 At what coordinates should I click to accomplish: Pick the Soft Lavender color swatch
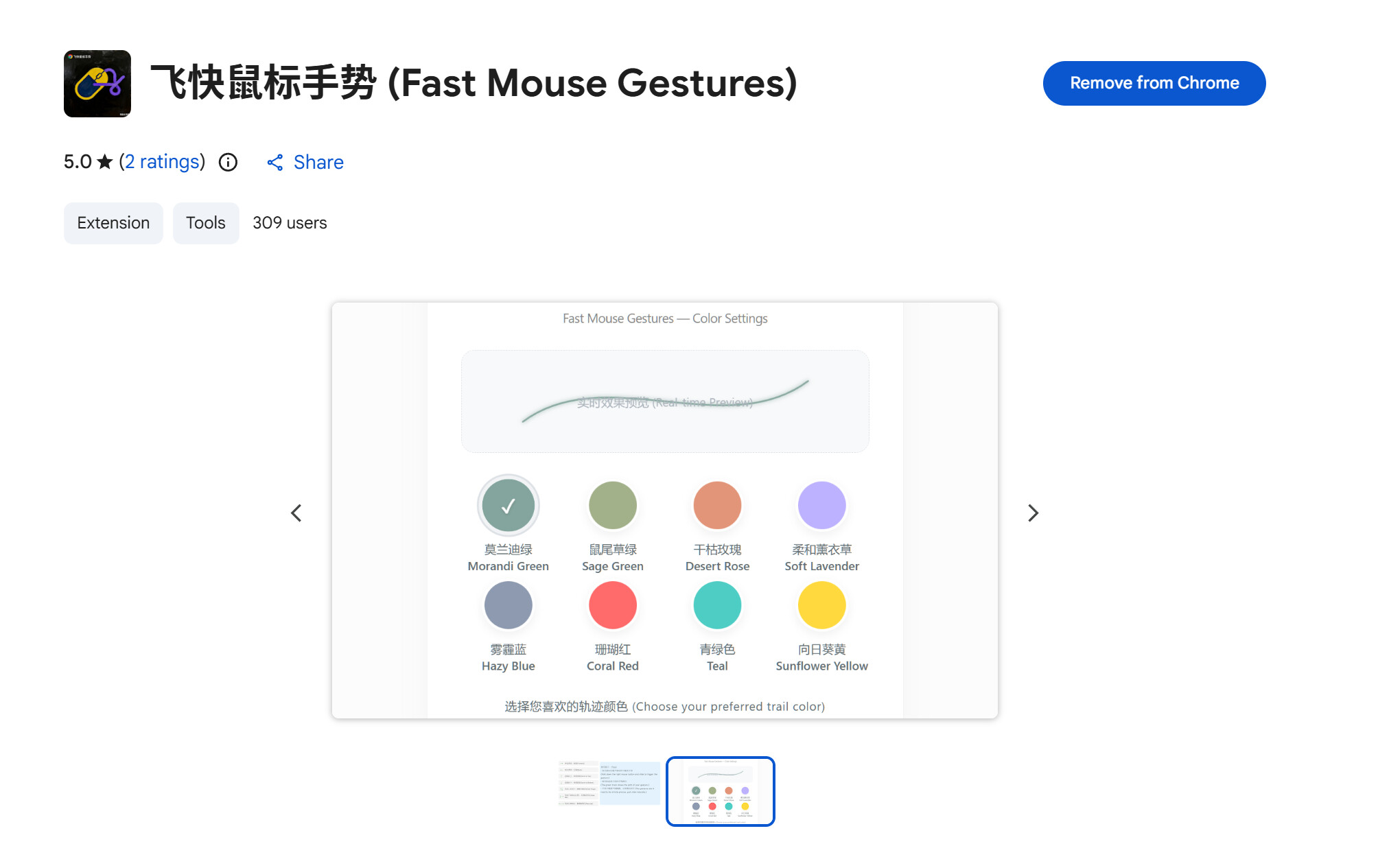click(821, 506)
